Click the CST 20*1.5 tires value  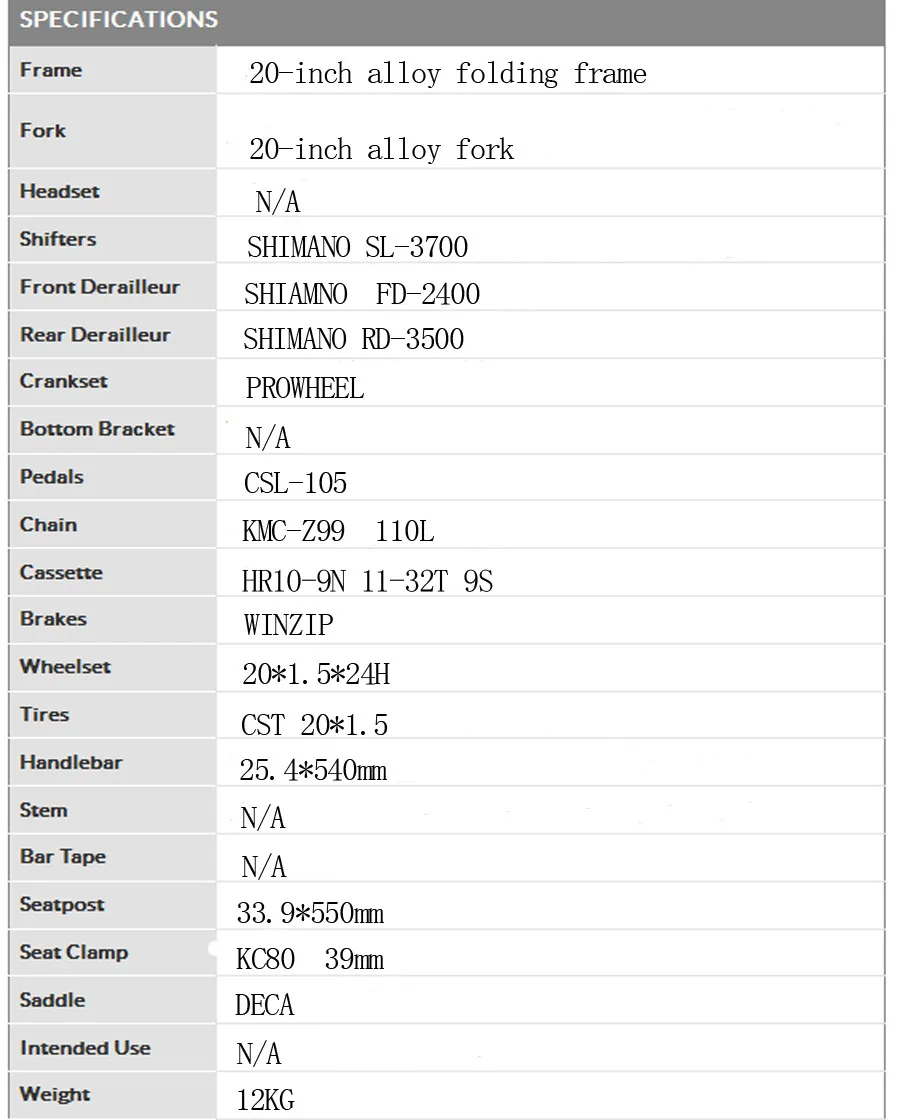314,725
